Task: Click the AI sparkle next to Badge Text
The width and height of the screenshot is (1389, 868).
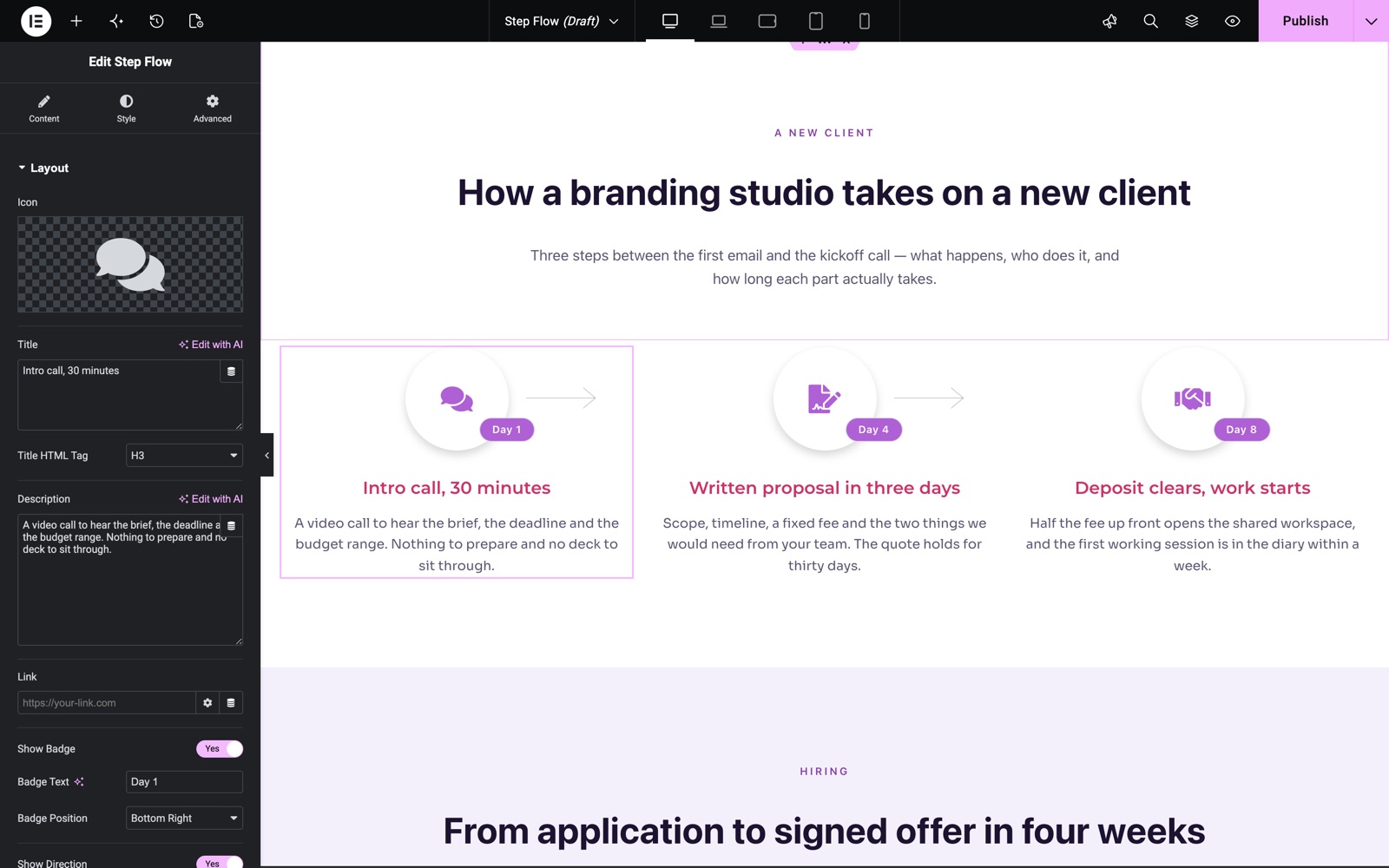Action: click(x=79, y=782)
